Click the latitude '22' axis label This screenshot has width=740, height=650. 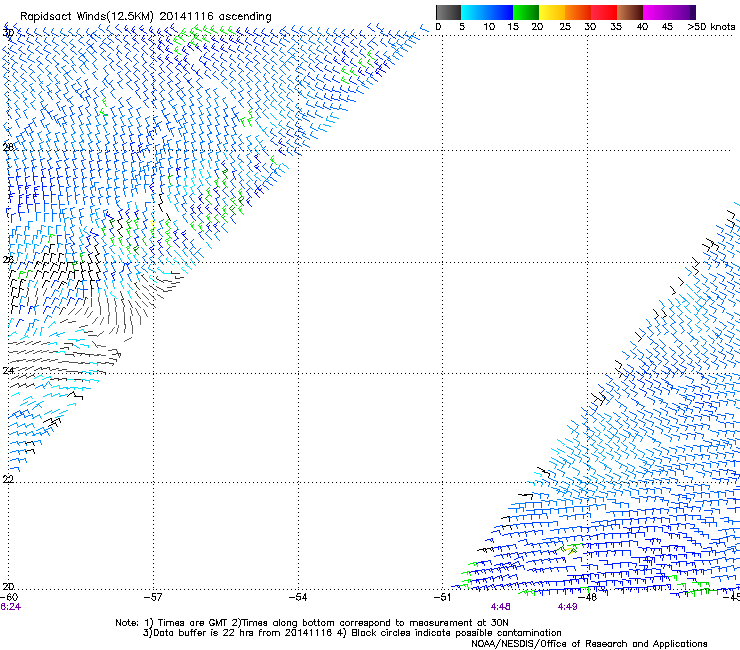(x=8, y=479)
